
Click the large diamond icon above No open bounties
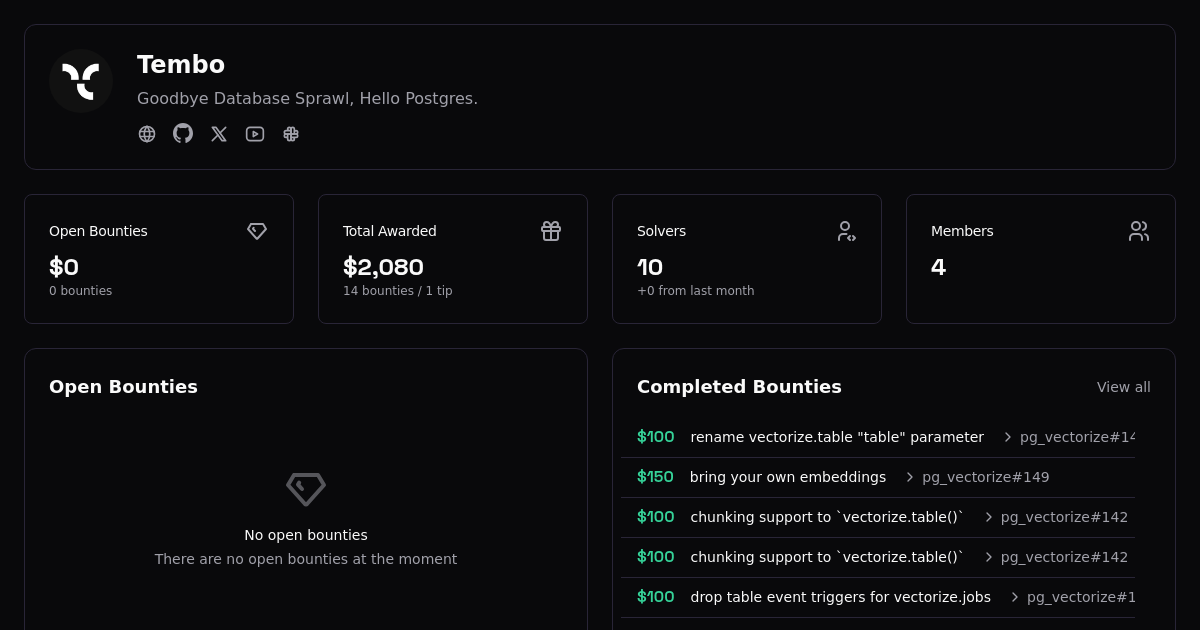(x=306, y=489)
